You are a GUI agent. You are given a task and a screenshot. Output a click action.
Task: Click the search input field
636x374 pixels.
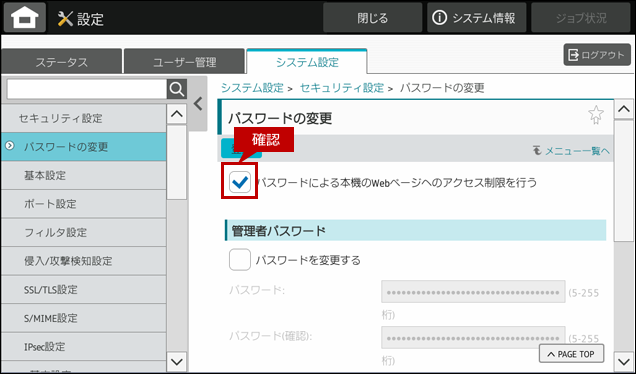coord(87,89)
